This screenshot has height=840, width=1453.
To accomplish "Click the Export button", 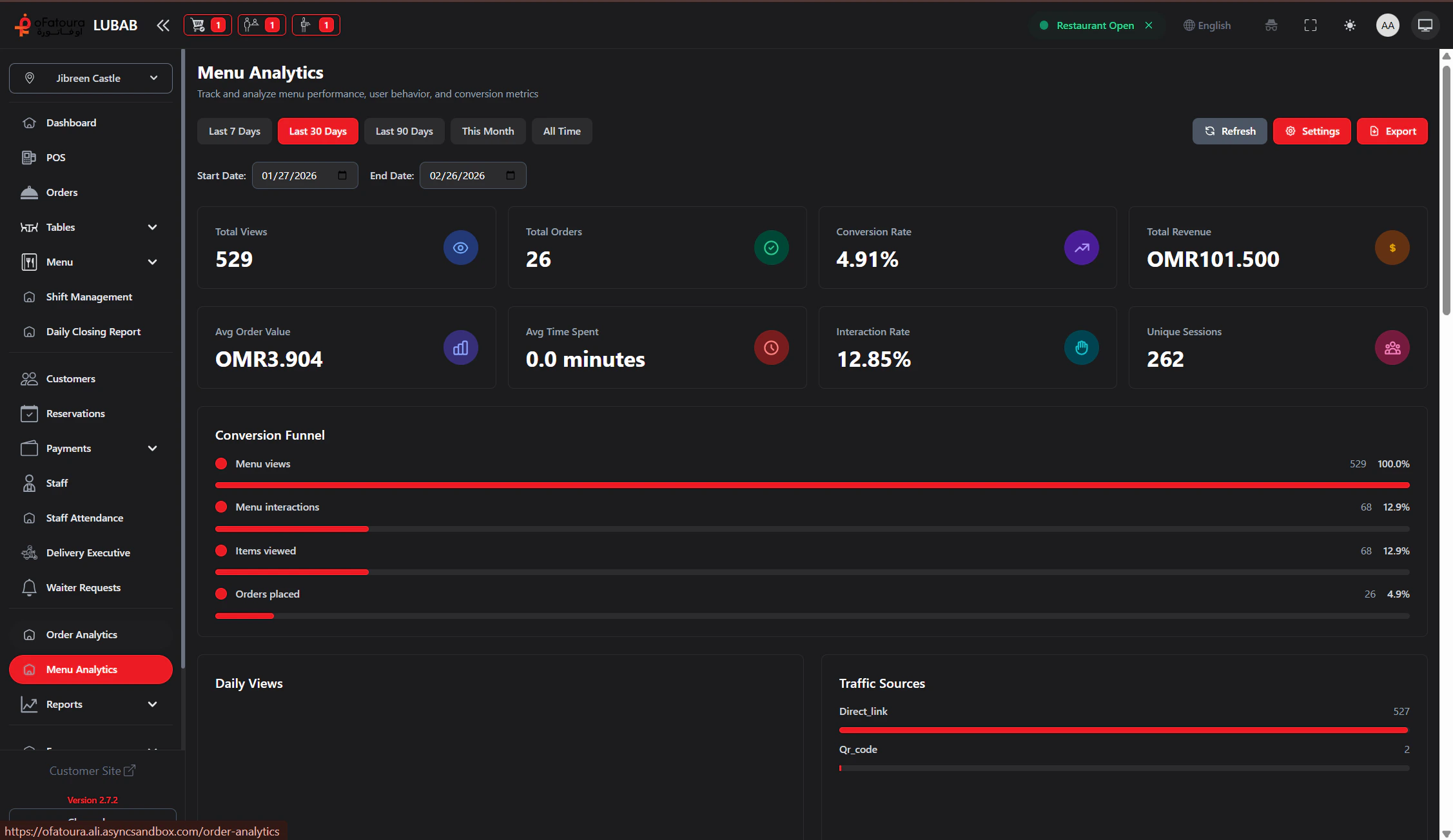I will (1392, 131).
